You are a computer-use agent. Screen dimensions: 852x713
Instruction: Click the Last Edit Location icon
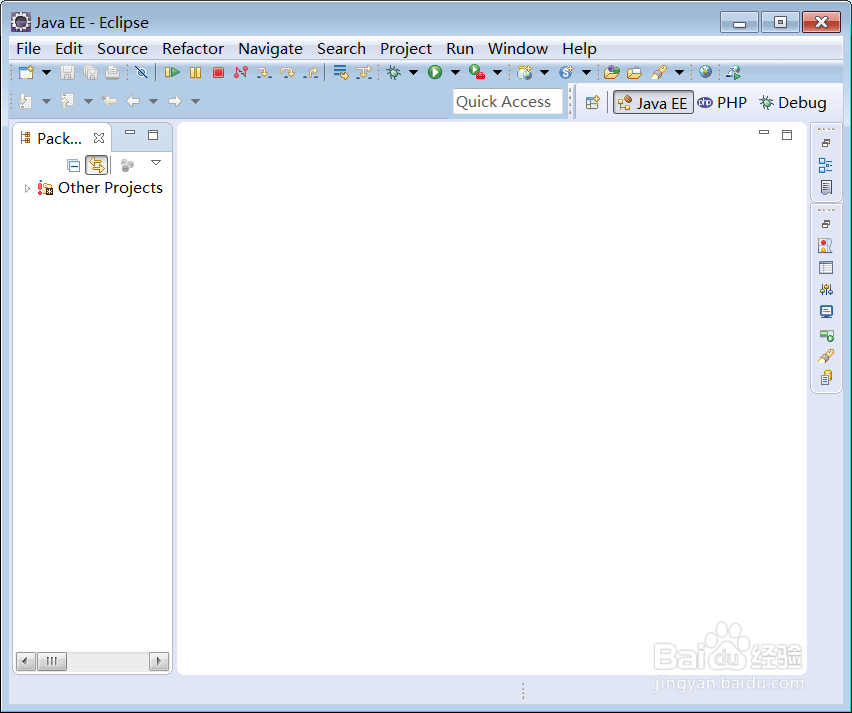coord(110,101)
